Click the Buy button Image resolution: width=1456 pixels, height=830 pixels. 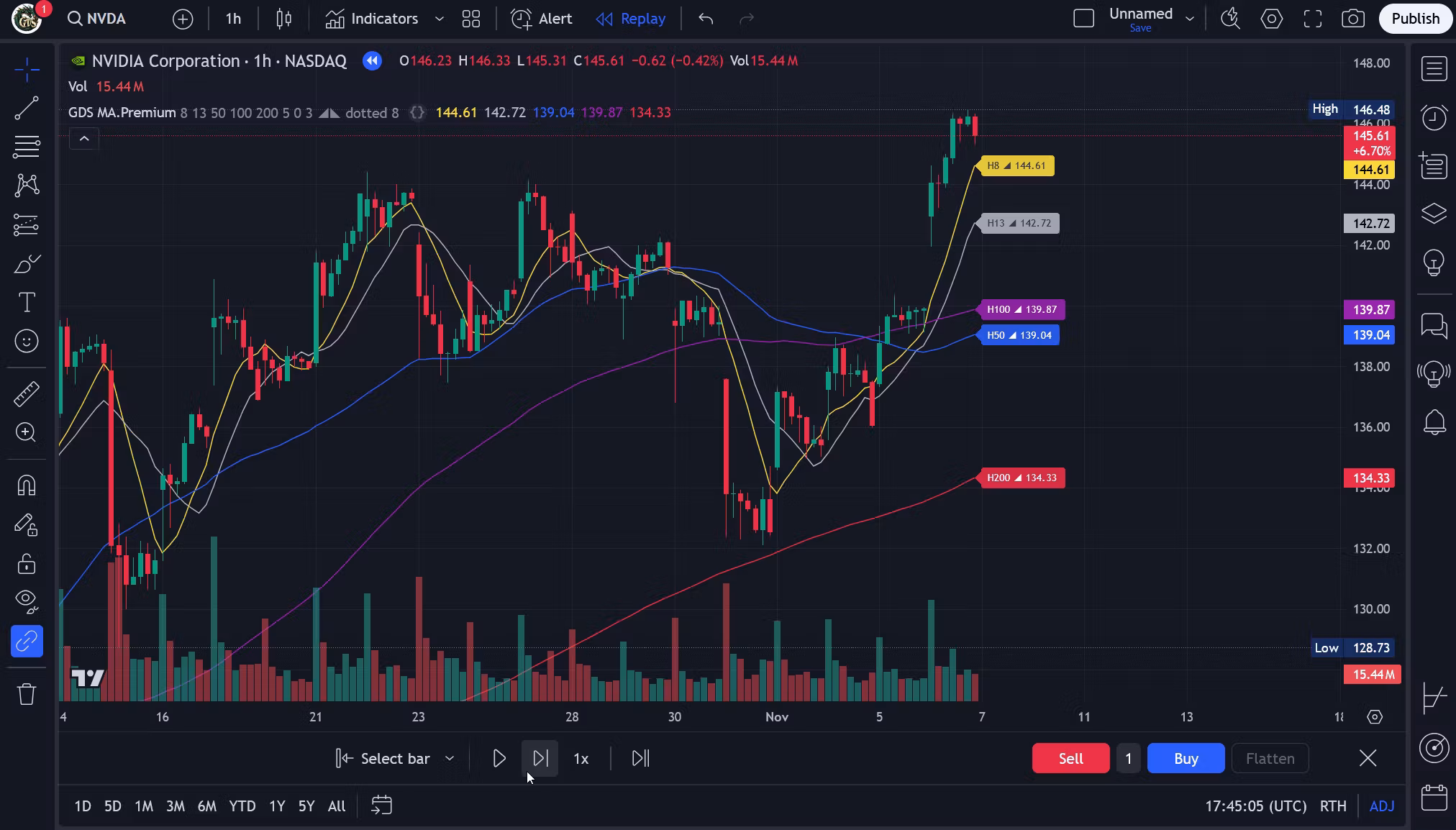click(1185, 758)
